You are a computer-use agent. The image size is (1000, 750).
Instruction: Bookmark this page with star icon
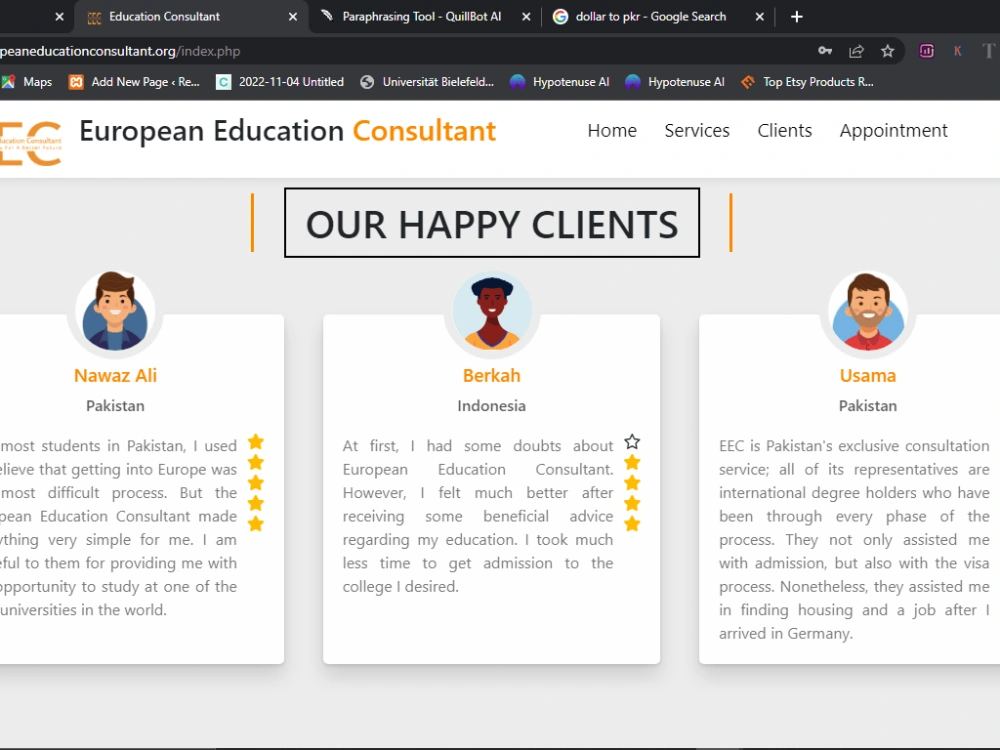point(888,51)
